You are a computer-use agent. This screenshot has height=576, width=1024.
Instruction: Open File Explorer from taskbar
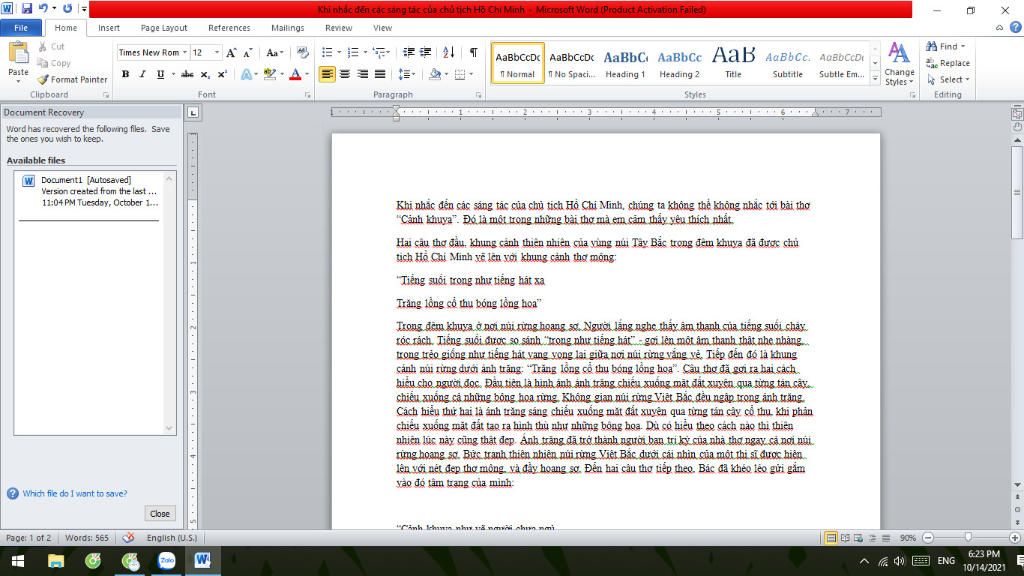56,560
